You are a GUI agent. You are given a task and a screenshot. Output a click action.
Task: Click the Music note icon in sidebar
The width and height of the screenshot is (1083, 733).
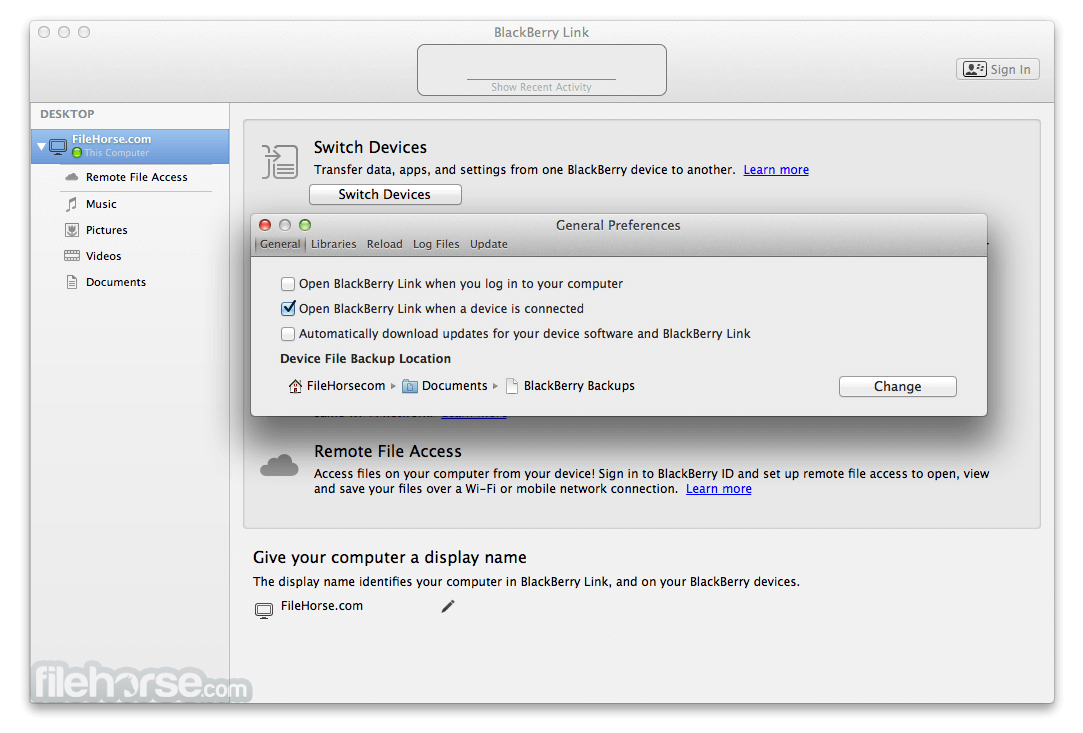(x=71, y=204)
